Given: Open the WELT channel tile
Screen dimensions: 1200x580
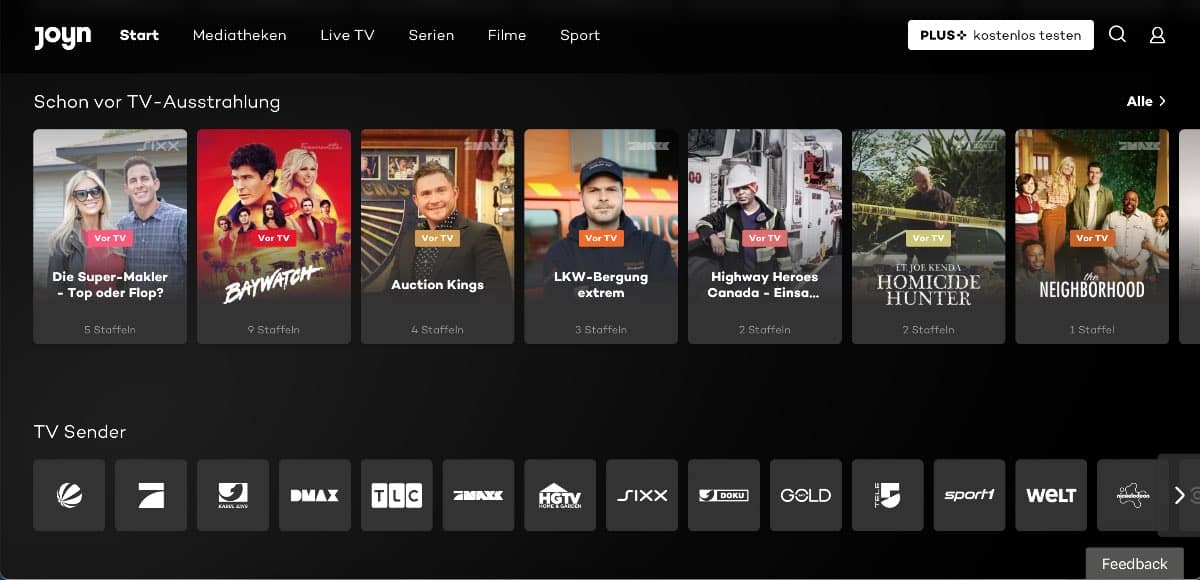Looking at the screenshot, I should coord(1052,495).
